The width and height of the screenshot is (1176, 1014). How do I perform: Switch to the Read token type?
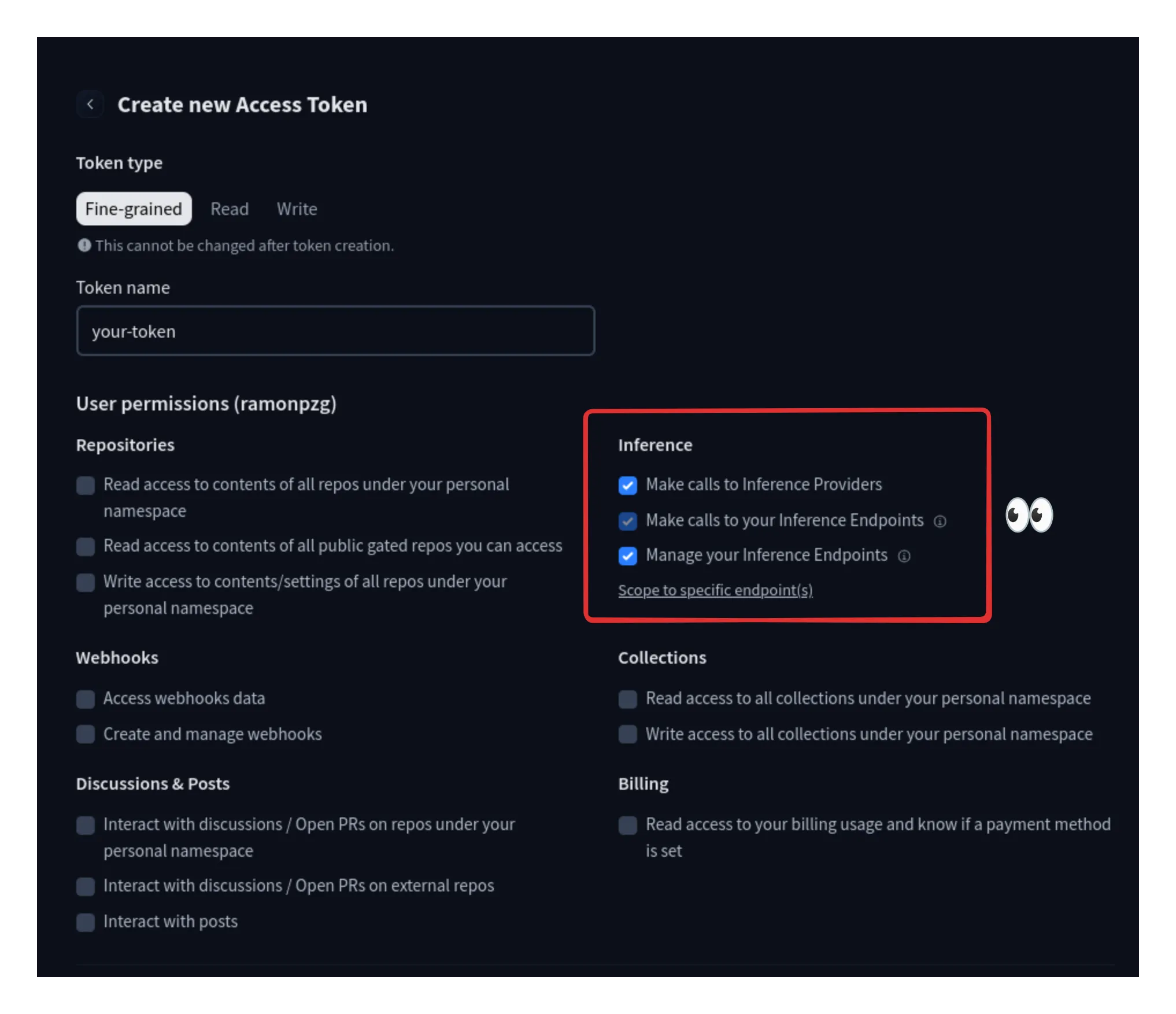point(230,209)
